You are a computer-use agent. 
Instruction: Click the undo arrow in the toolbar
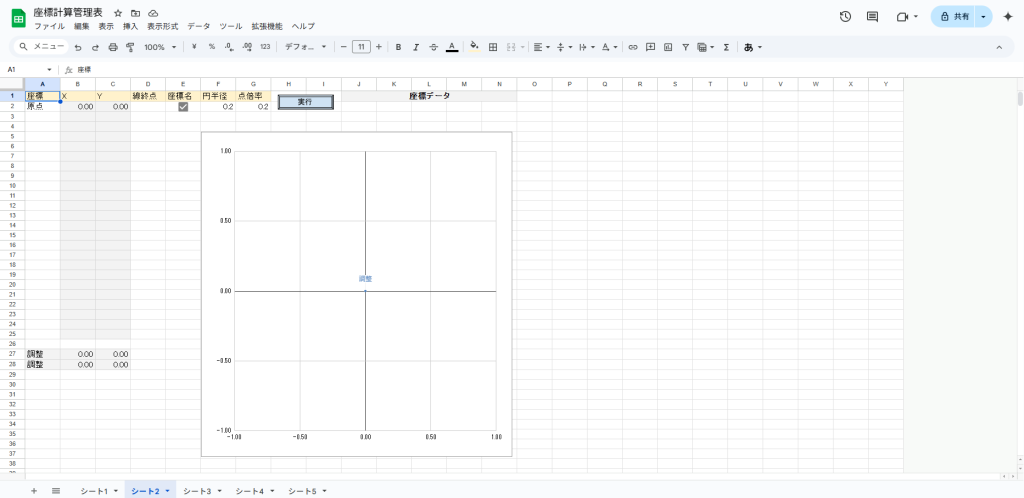(x=78, y=47)
